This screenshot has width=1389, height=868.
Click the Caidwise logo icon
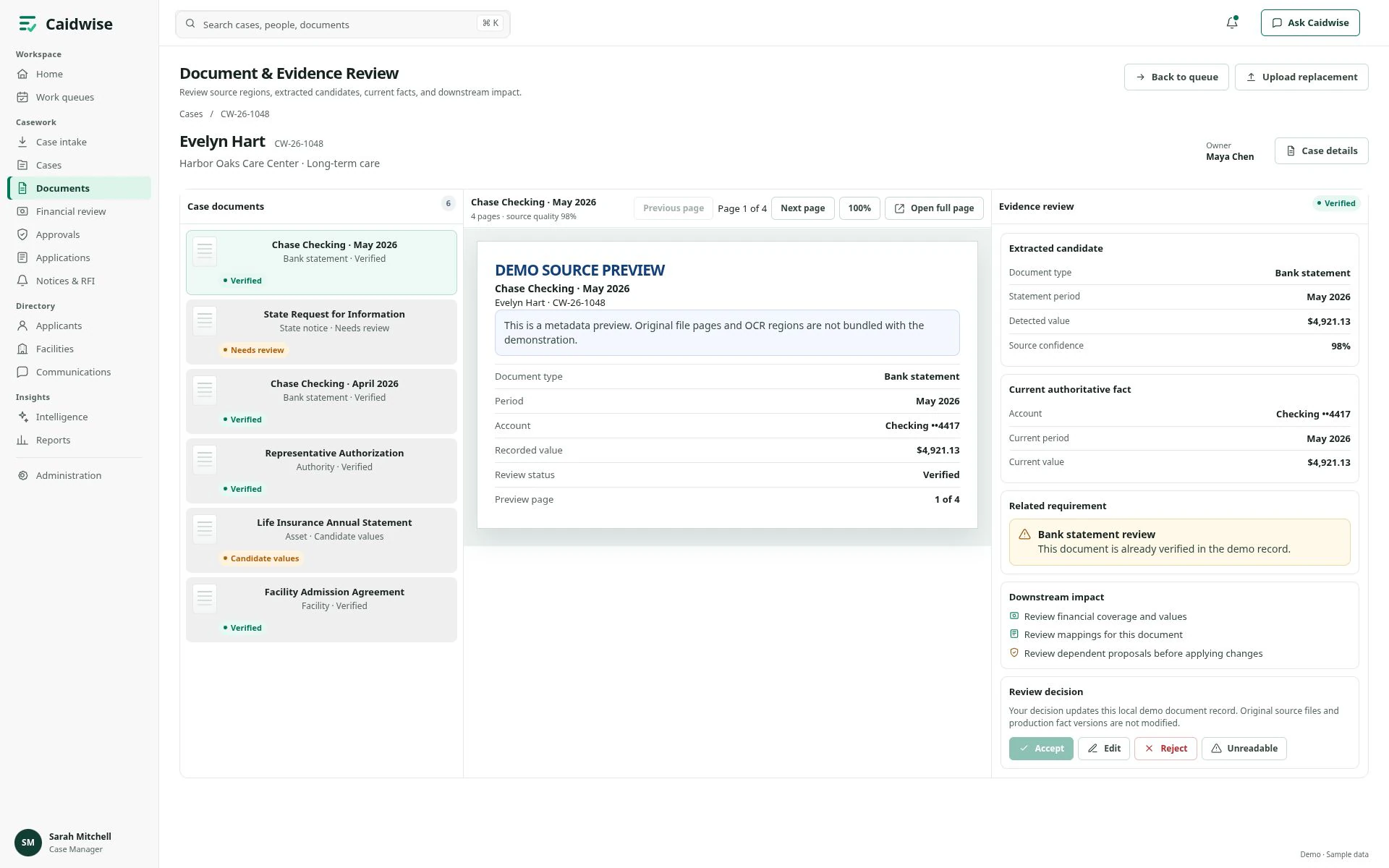[27, 25]
